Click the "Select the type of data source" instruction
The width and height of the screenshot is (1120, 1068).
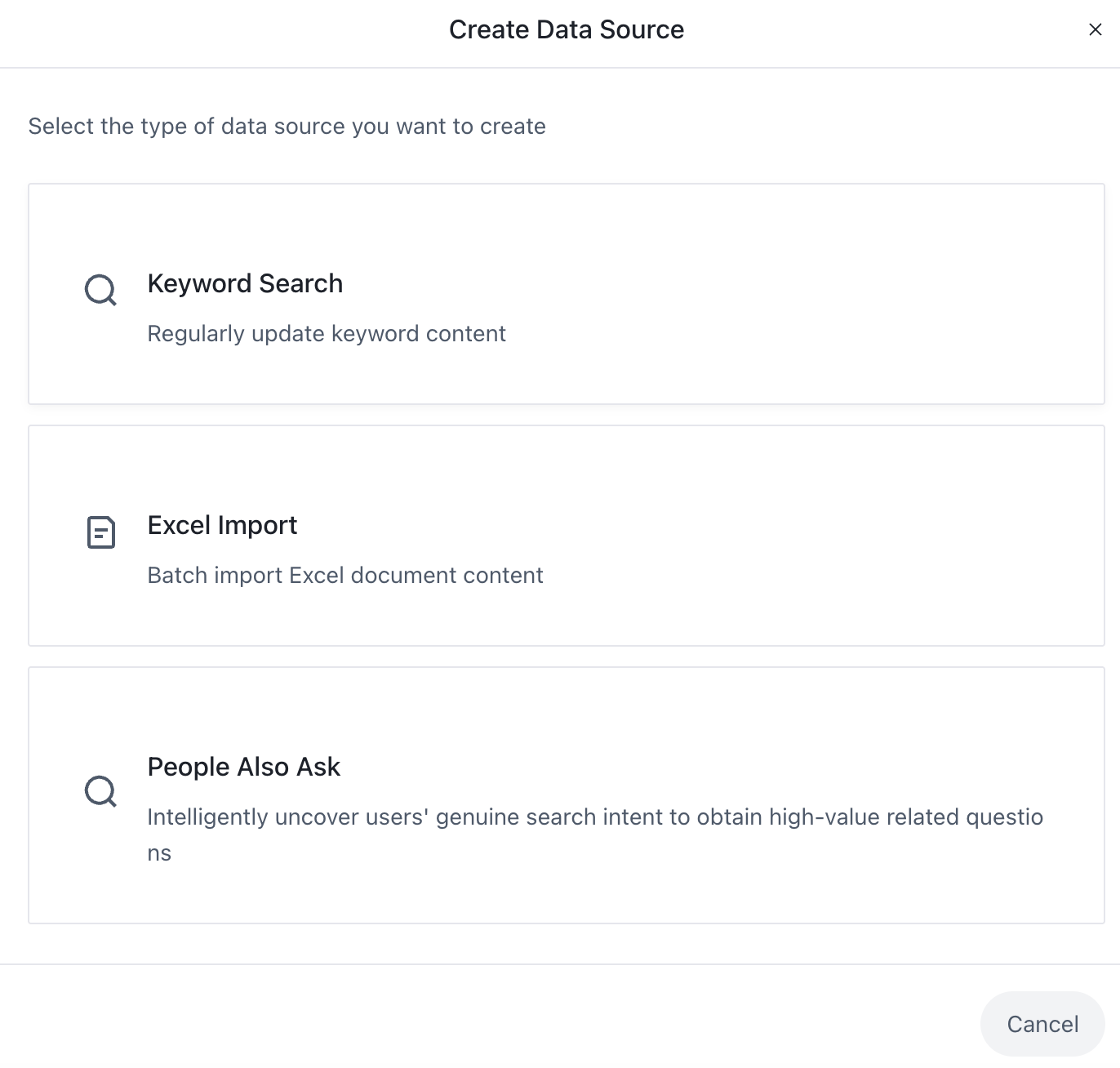pyautogui.click(x=287, y=127)
